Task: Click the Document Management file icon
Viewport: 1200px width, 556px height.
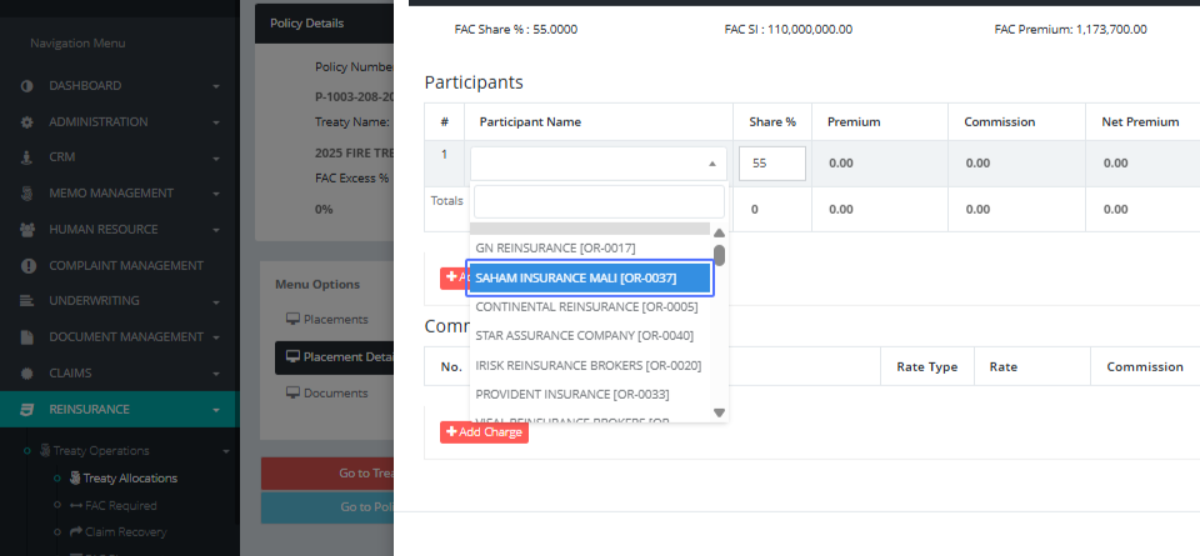Action: tap(27, 337)
